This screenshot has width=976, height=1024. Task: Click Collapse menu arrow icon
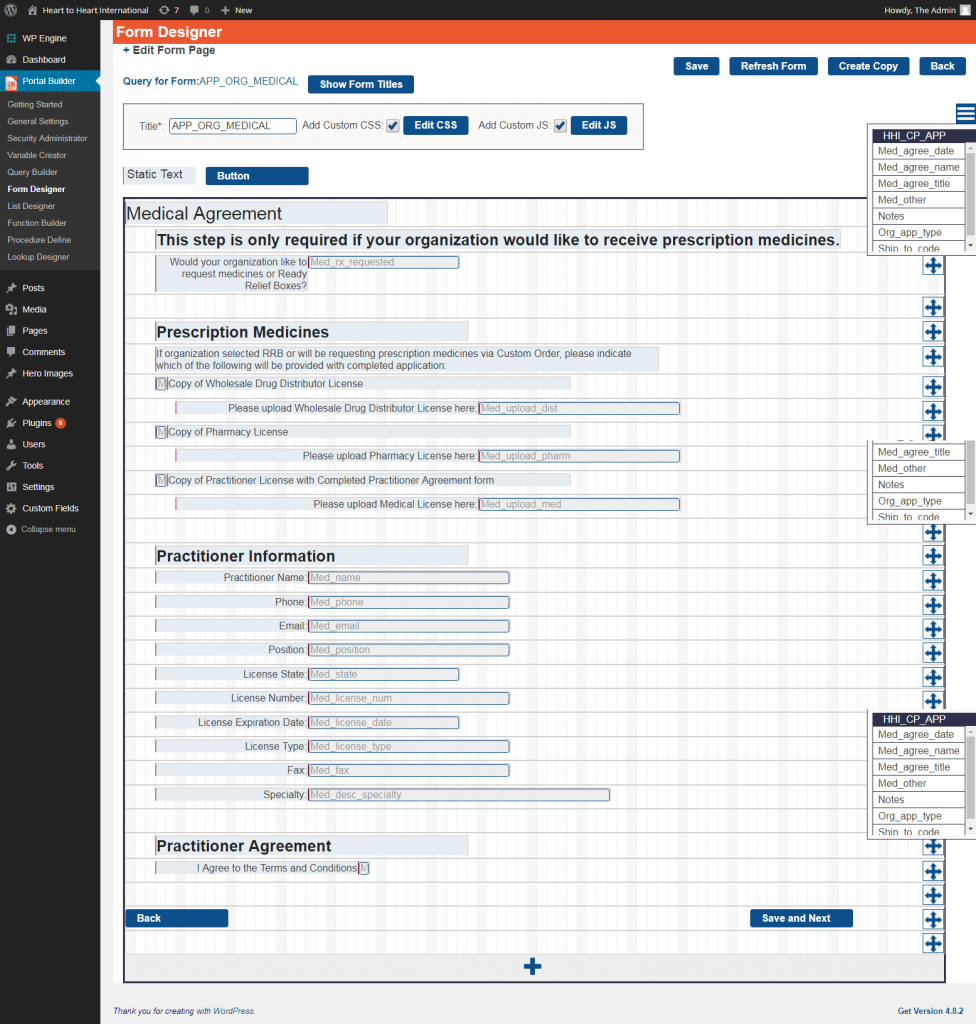11,530
